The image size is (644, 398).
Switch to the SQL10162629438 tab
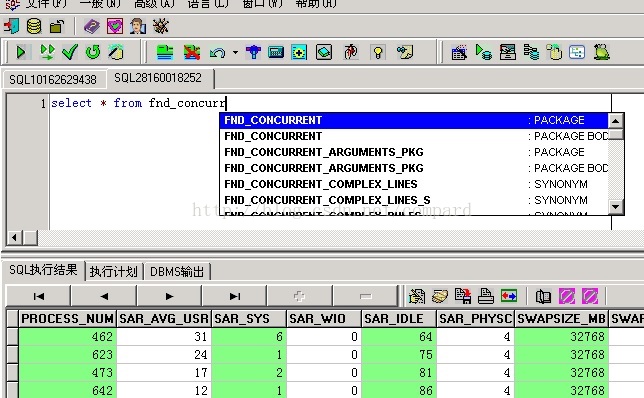(x=53, y=79)
